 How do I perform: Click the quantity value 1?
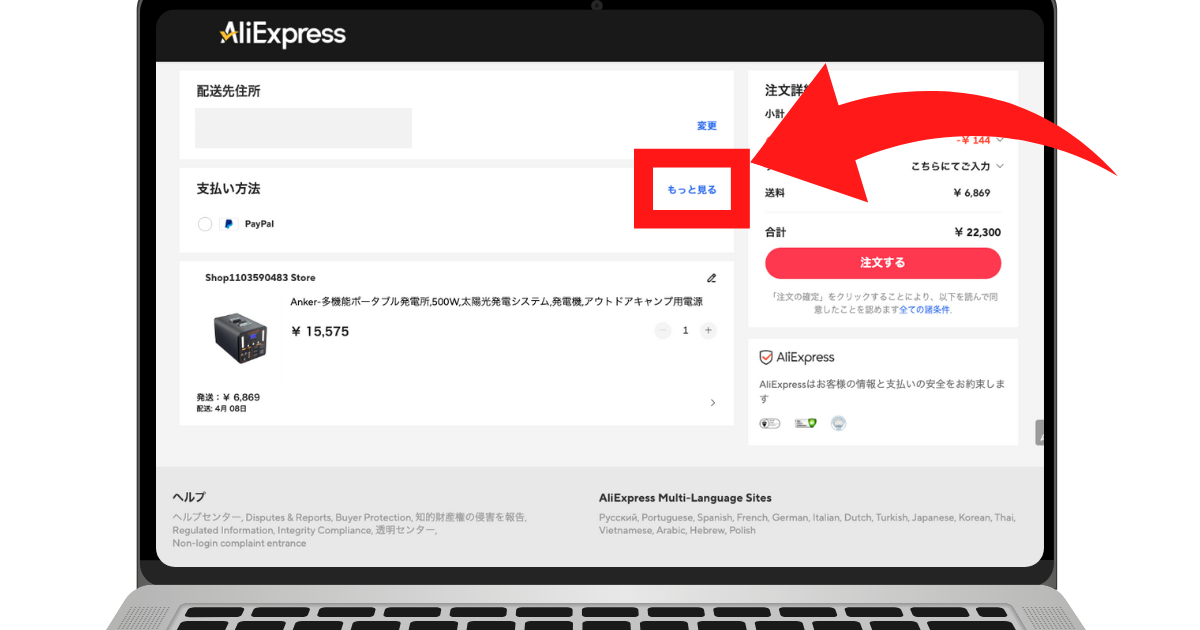(x=685, y=330)
